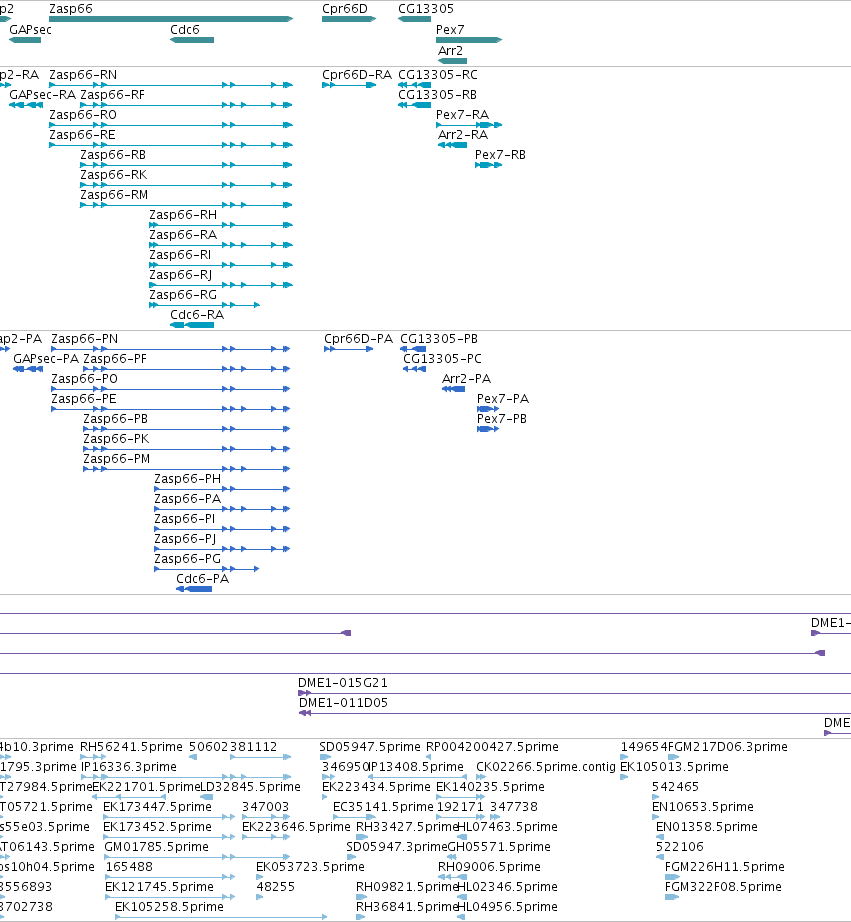Pick transcript Zasp66-RI

180,255
